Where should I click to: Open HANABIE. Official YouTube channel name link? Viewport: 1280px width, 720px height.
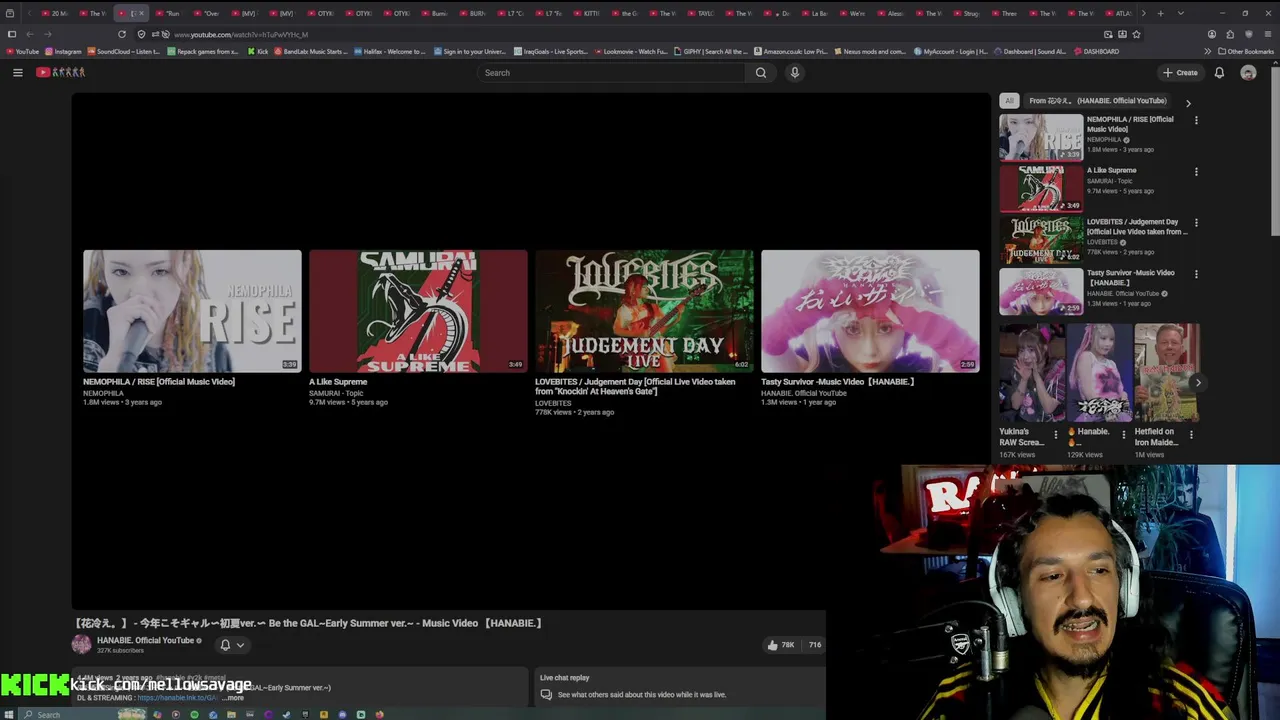tap(145, 640)
